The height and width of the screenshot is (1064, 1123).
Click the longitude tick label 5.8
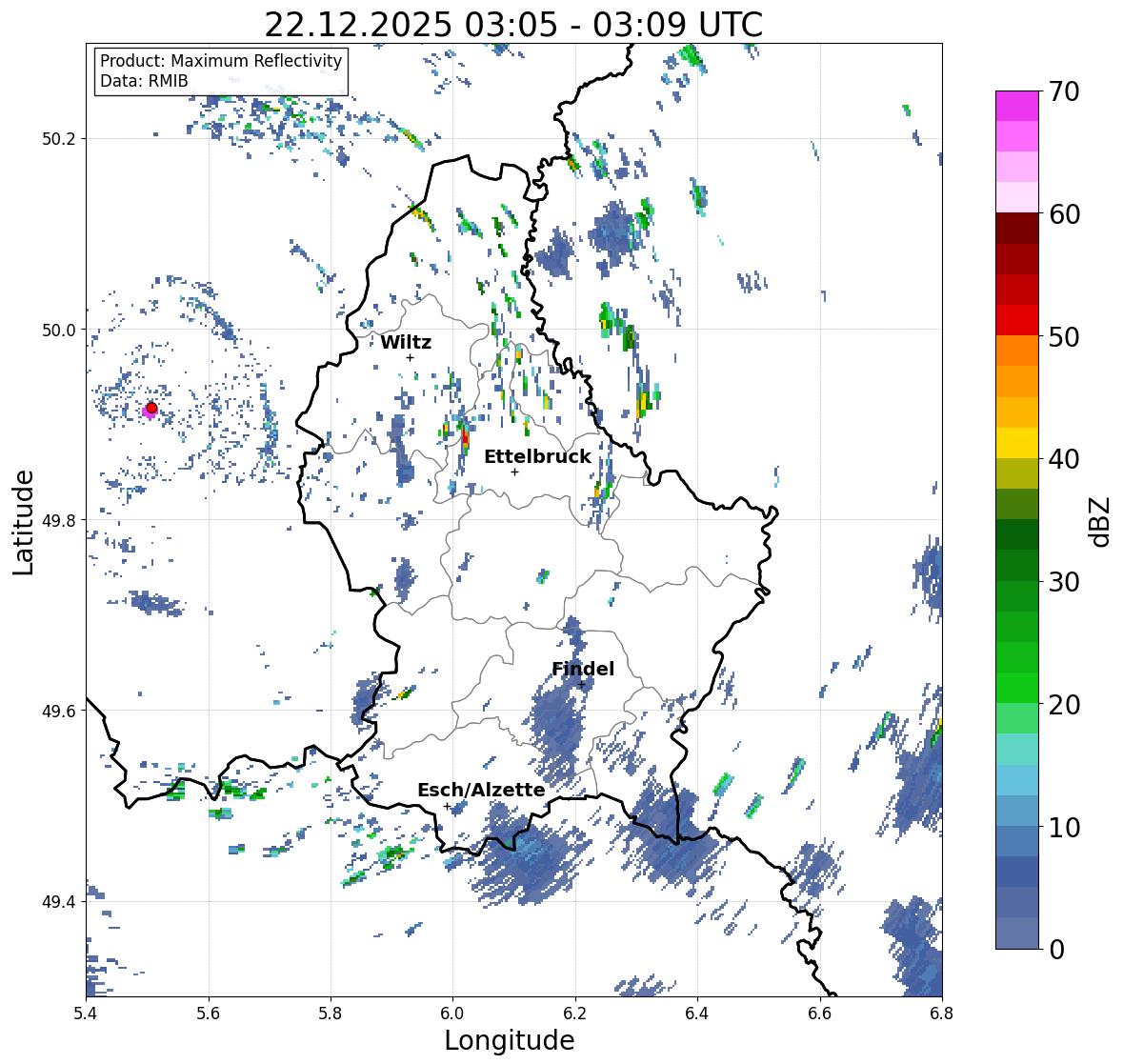point(331,1014)
